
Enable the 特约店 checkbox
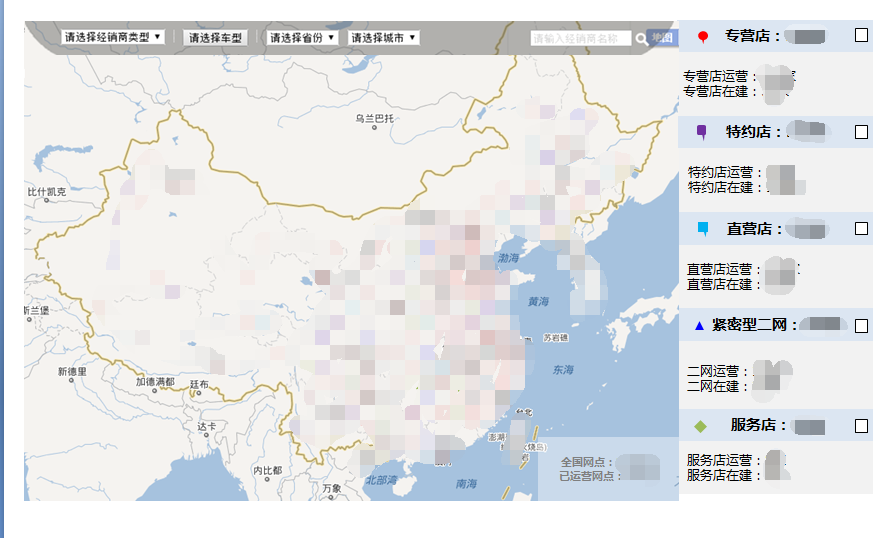[861, 131]
